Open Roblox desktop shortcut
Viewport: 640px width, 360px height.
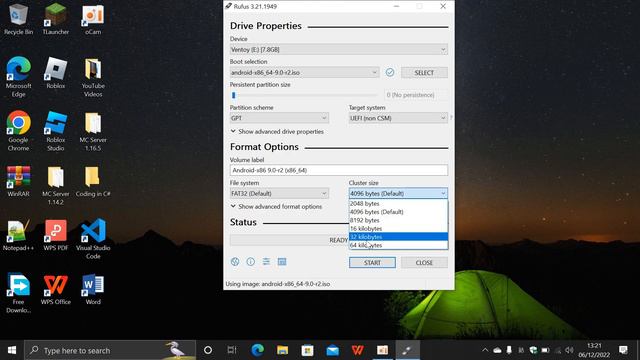pyautogui.click(x=56, y=73)
